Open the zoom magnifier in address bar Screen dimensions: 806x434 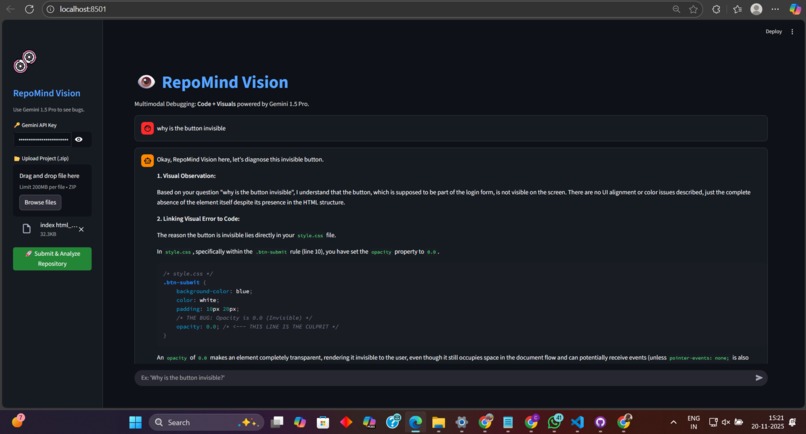pos(676,9)
